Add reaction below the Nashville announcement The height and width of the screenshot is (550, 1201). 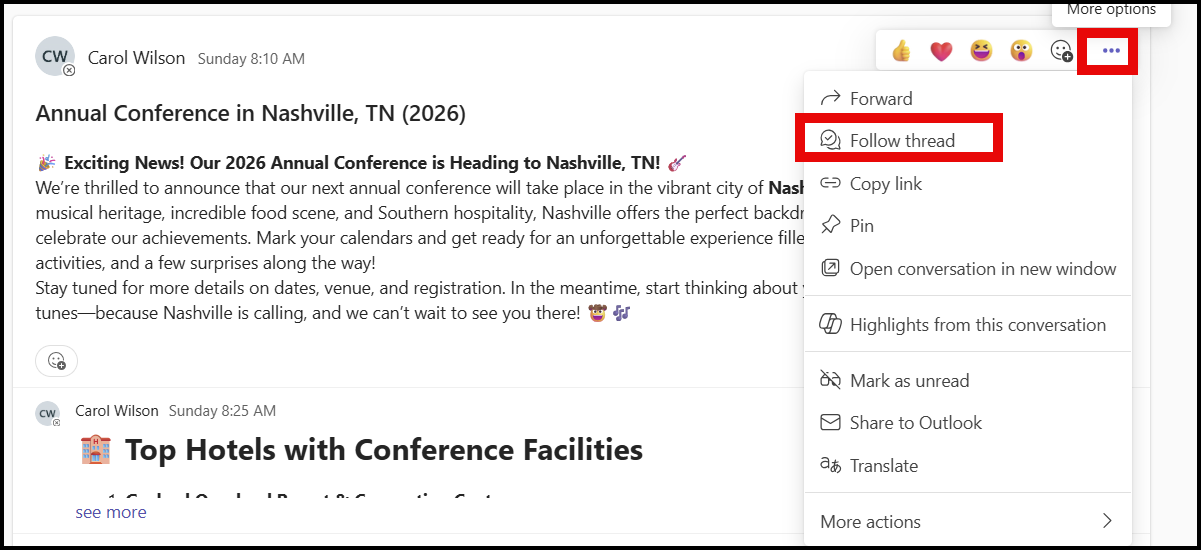57,361
